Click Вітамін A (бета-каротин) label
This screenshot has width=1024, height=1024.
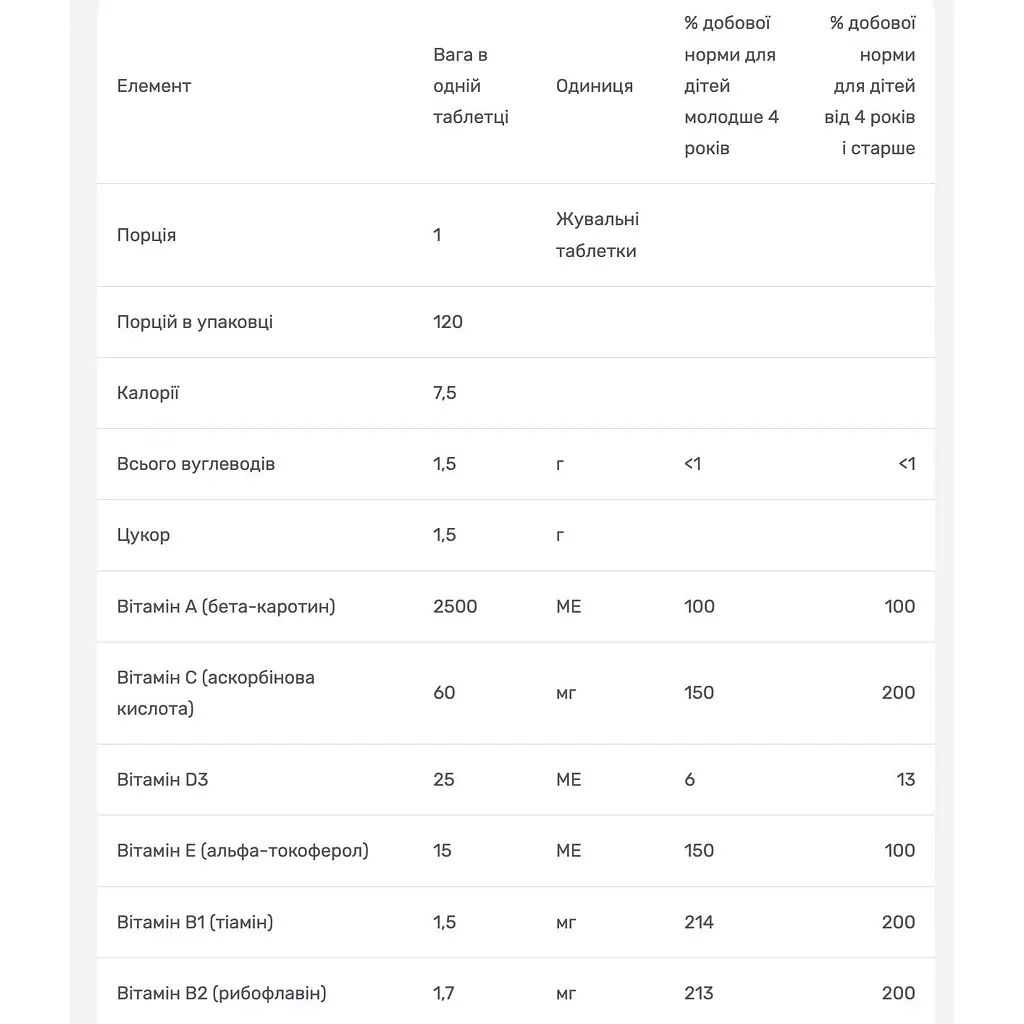[226, 607]
